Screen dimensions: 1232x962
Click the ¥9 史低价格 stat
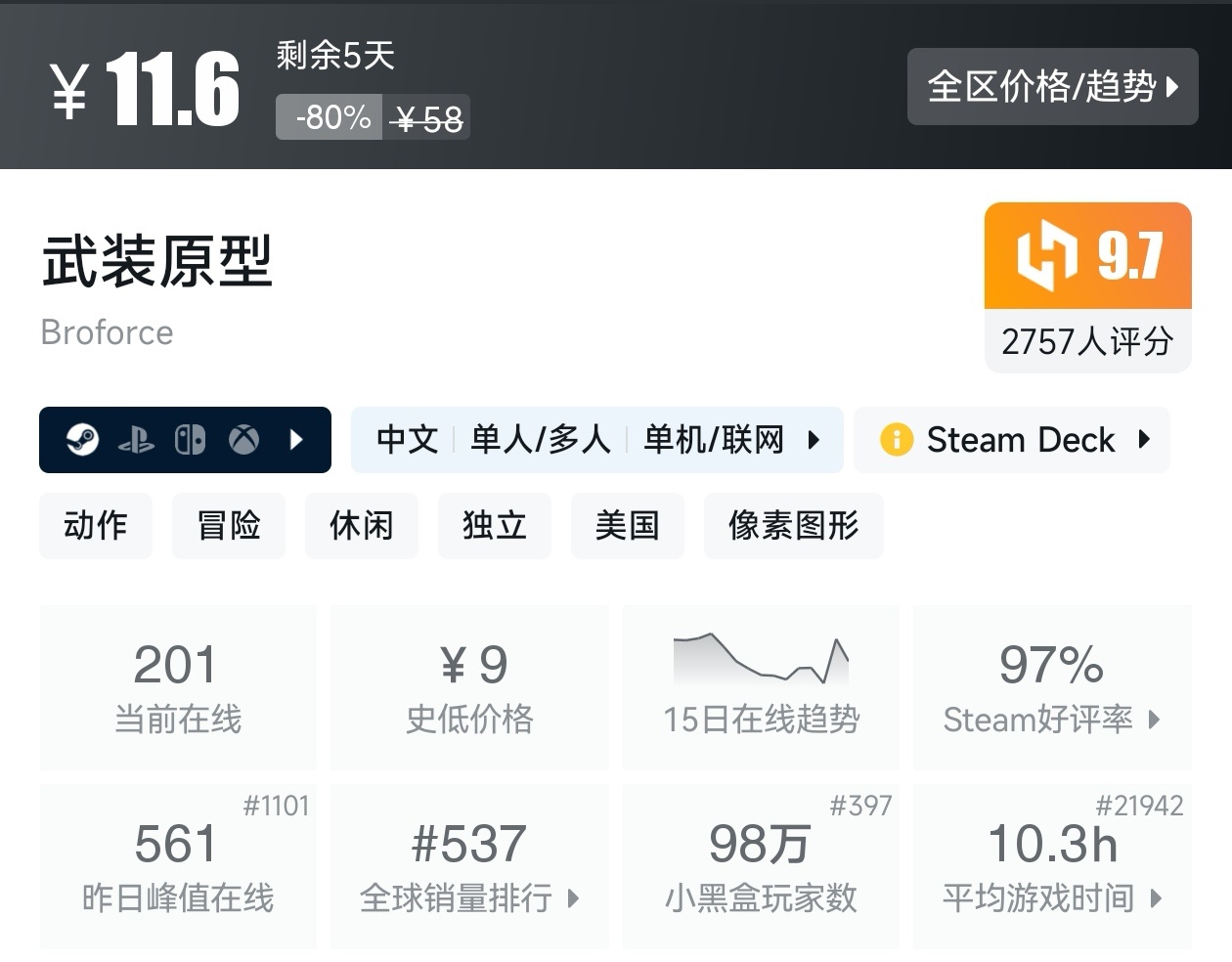coord(470,687)
